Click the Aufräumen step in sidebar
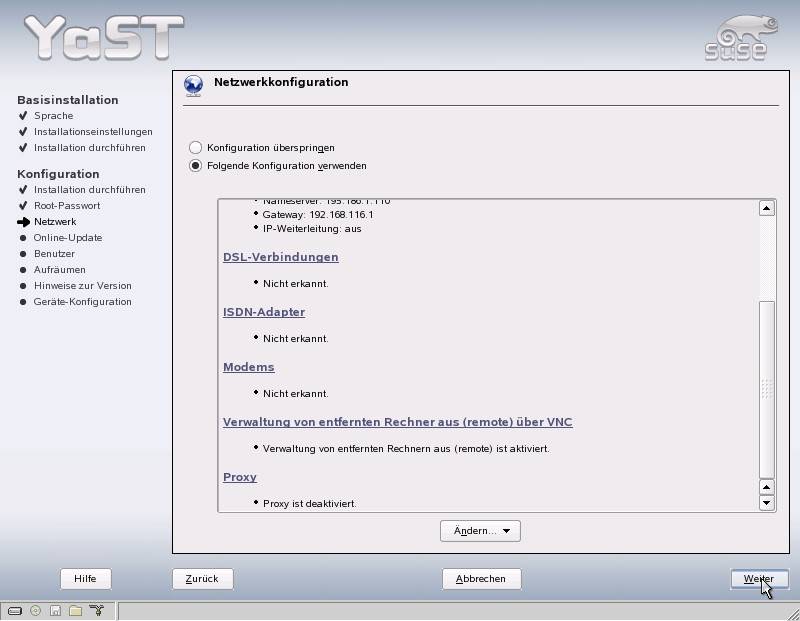Viewport: 800px width, 621px height. (x=60, y=269)
